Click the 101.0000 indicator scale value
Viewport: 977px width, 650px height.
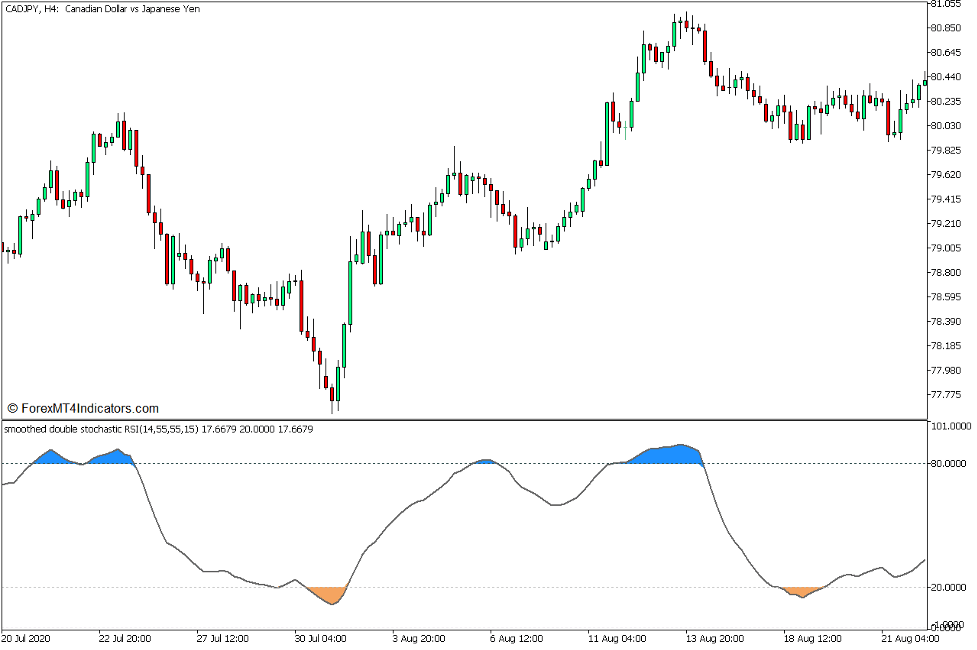pyautogui.click(x=948, y=424)
